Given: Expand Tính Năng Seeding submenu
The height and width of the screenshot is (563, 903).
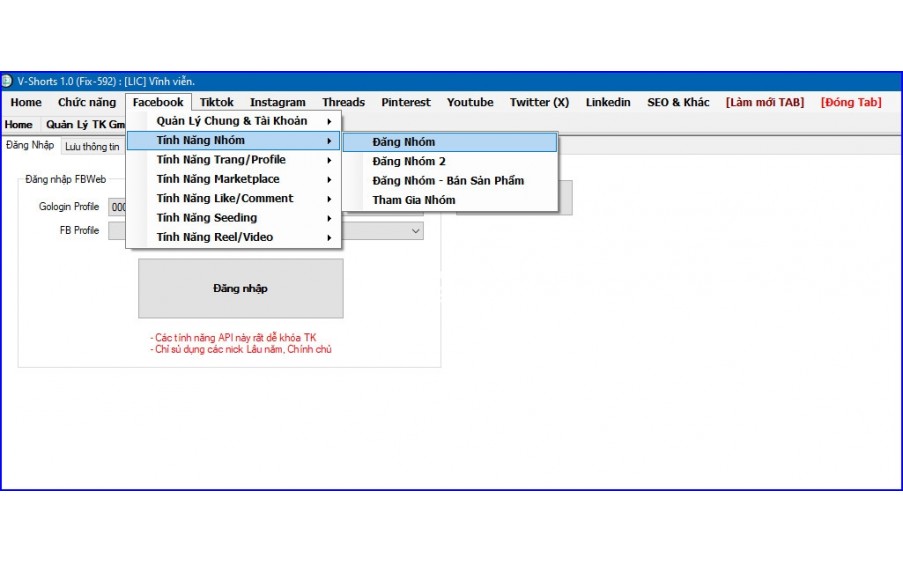Looking at the screenshot, I should 234,218.
